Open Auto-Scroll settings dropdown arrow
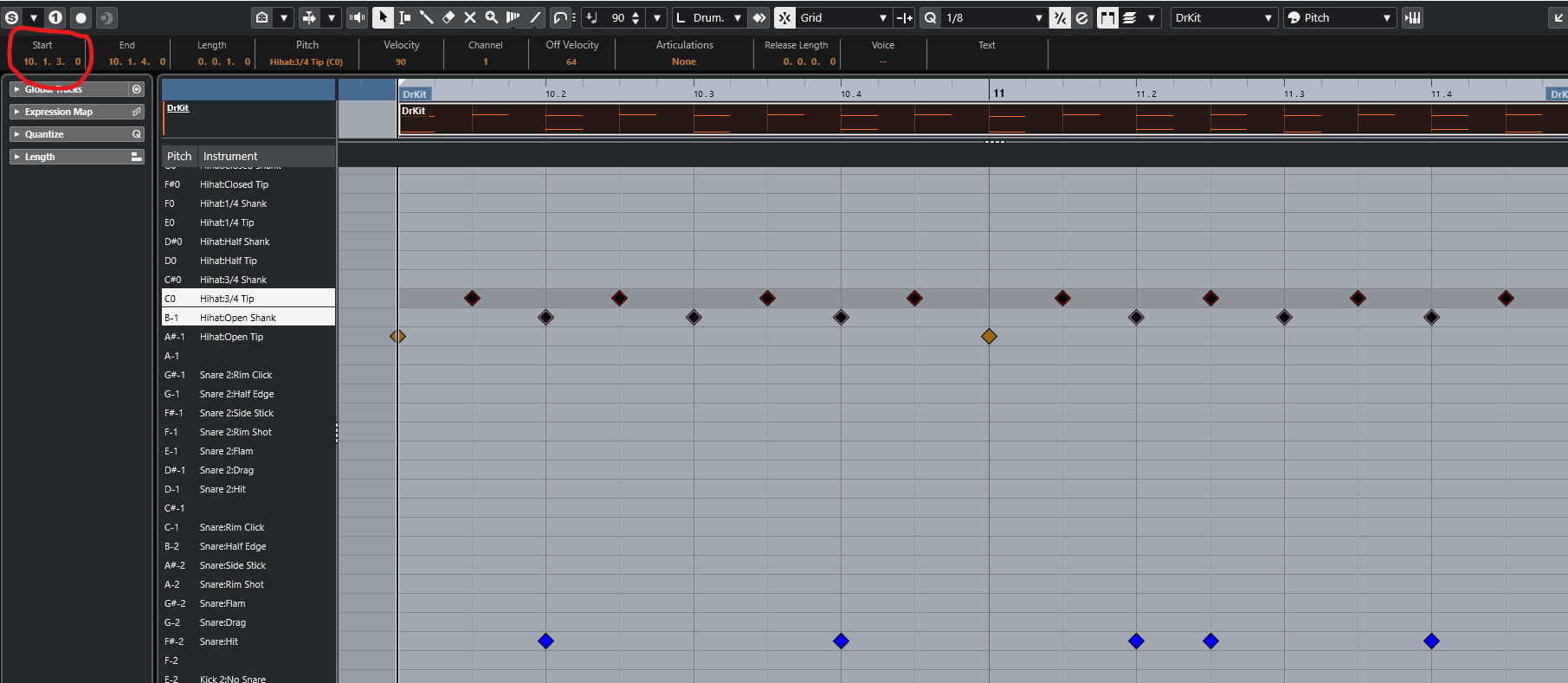The image size is (1568, 683). [x=332, y=17]
